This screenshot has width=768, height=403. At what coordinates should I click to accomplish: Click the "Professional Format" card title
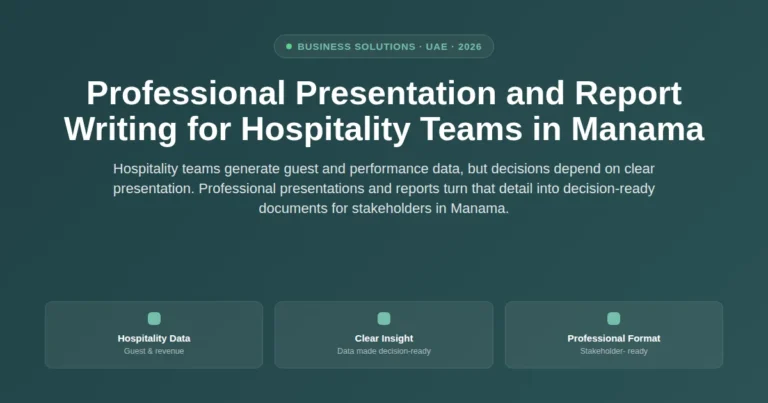coord(614,338)
